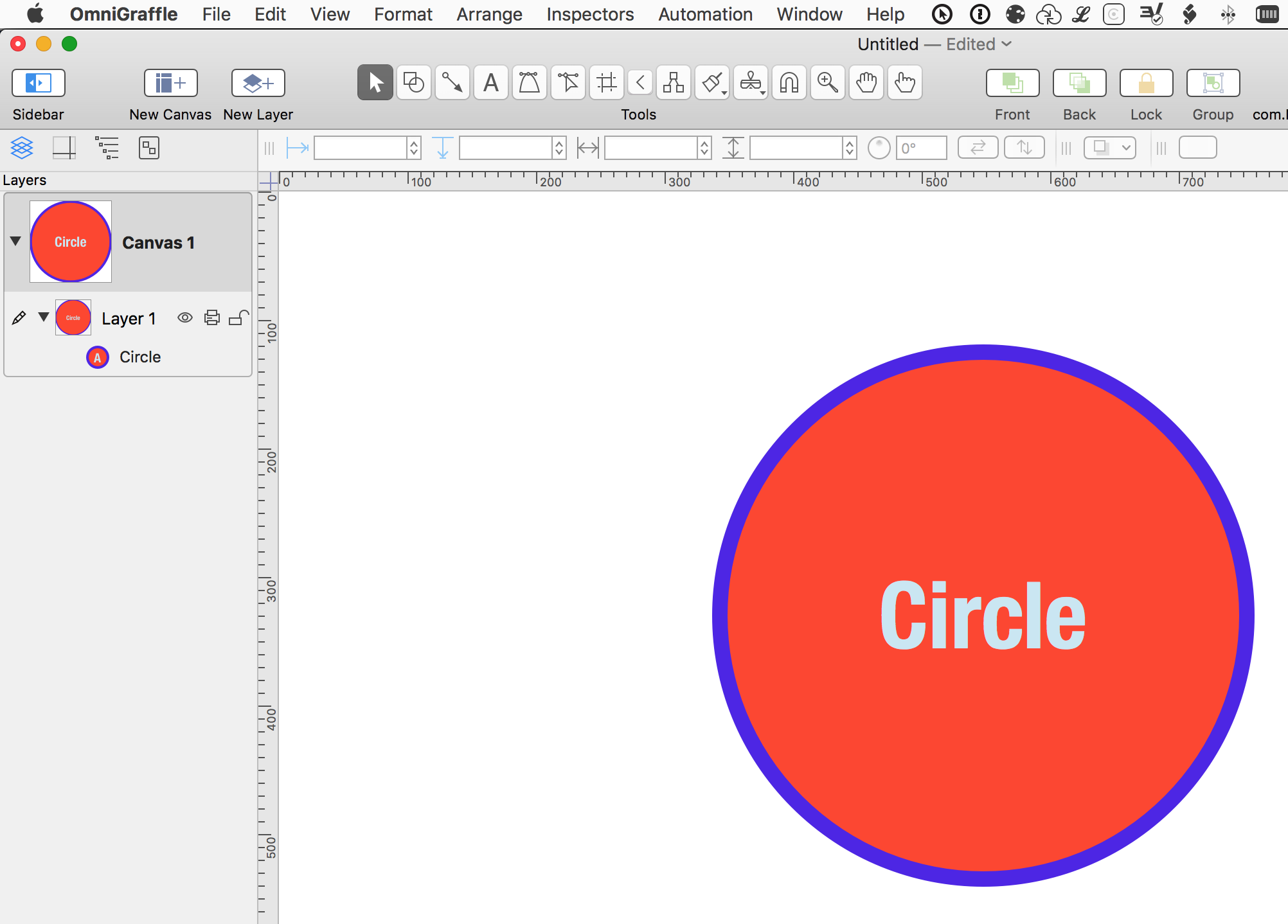Toggle Layer 1 lock icon
Viewport: 1288px width, 924px height.
237,318
